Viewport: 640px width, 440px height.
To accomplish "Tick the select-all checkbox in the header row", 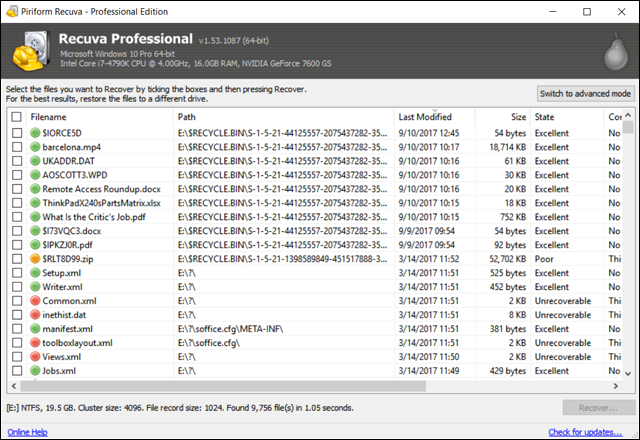I will coord(16,117).
